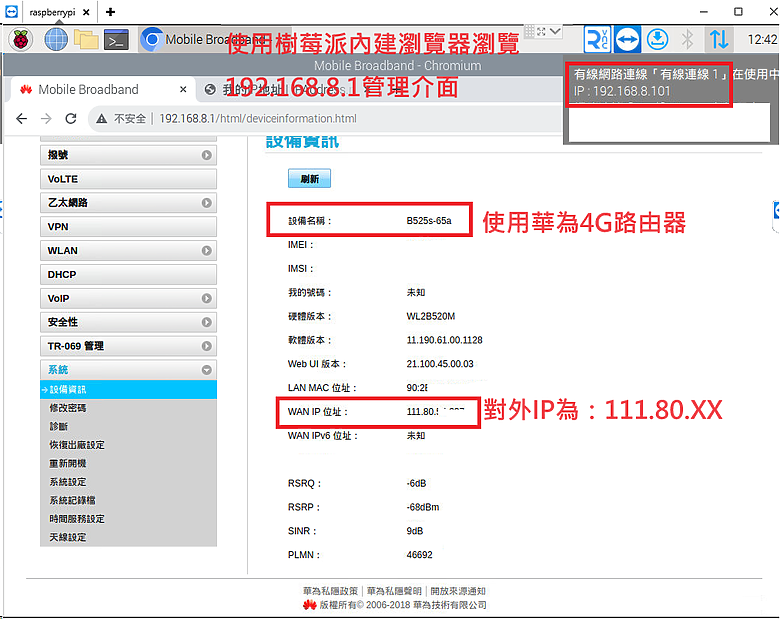780x619 pixels.
Task: Click the not-secure warning triangle icon
Action: click(101, 118)
